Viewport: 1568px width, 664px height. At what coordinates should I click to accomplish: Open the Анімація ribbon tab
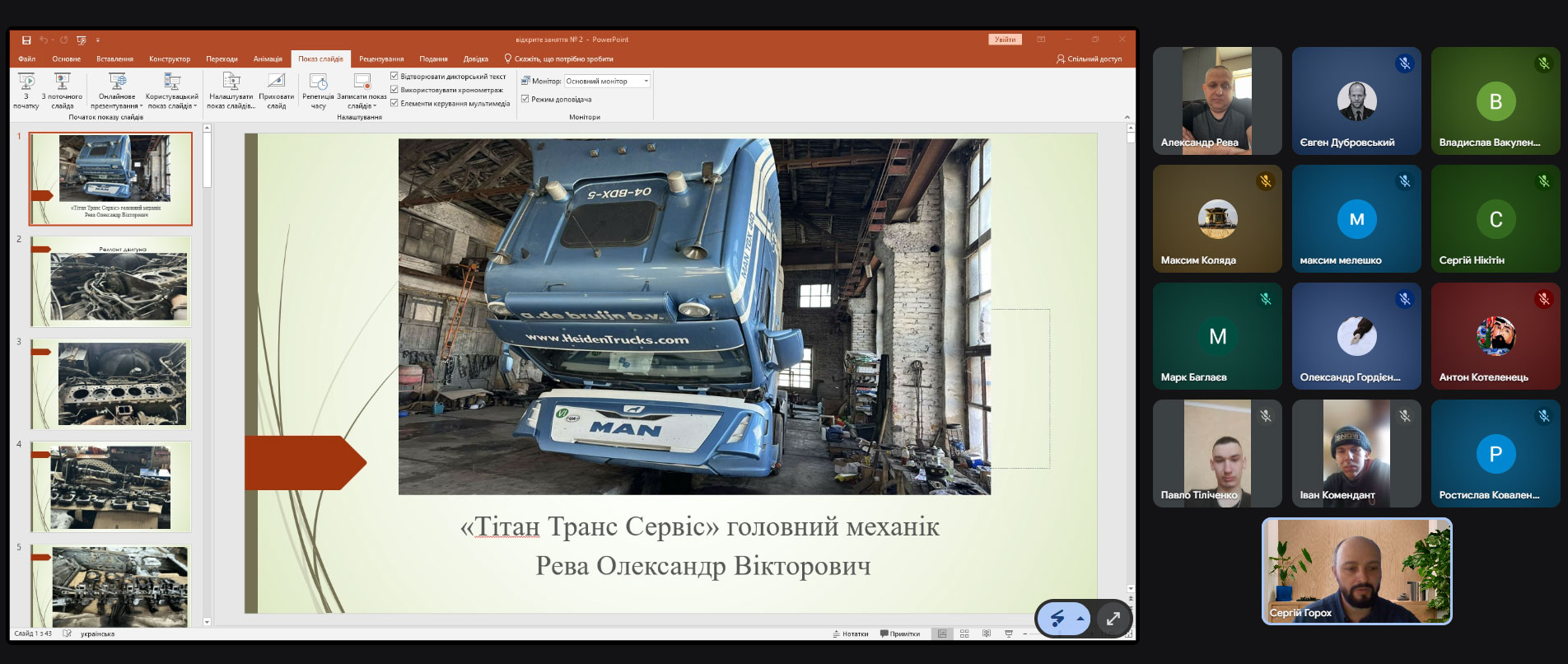click(x=268, y=59)
